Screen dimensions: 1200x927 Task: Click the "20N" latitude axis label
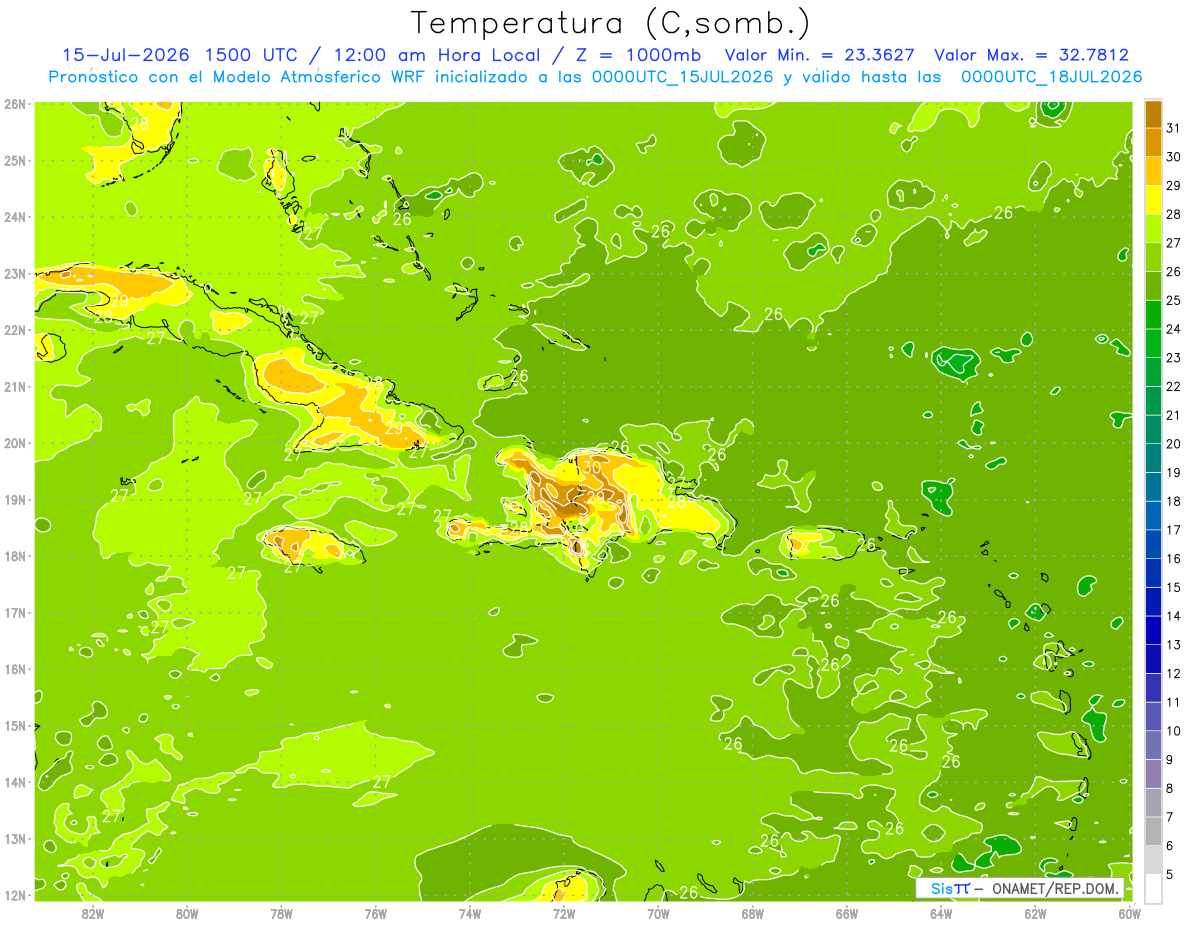click(x=14, y=443)
